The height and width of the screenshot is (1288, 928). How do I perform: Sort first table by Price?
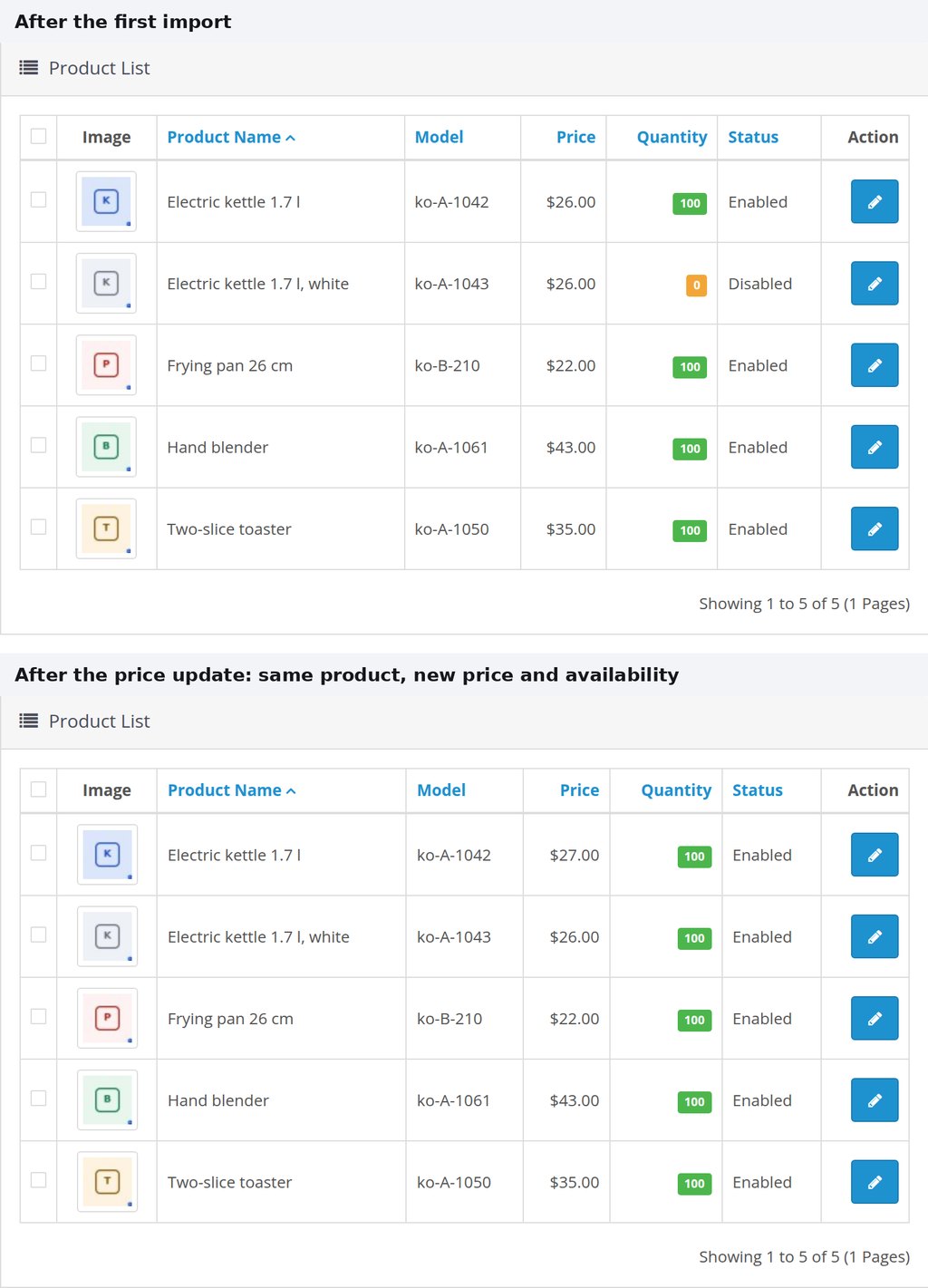pyautogui.click(x=575, y=137)
